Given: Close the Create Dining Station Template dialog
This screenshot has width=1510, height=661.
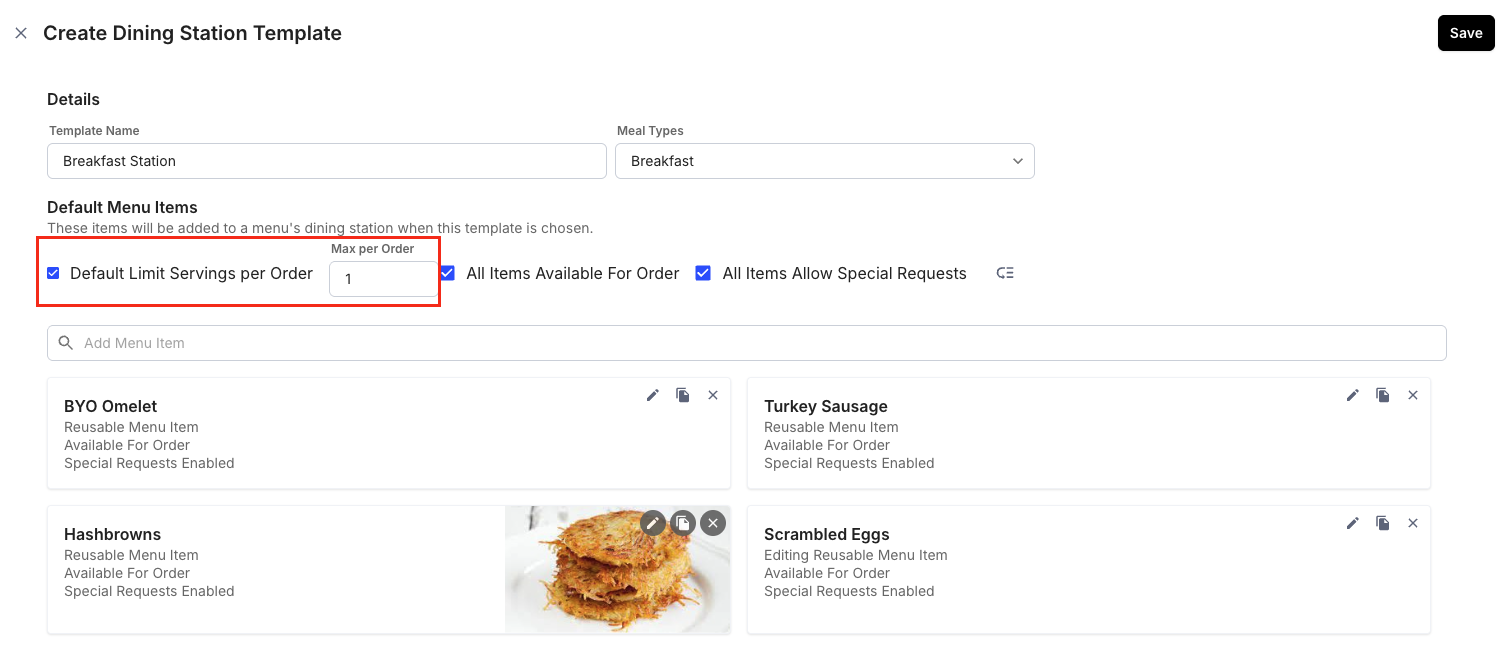Looking at the screenshot, I should point(21,33).
